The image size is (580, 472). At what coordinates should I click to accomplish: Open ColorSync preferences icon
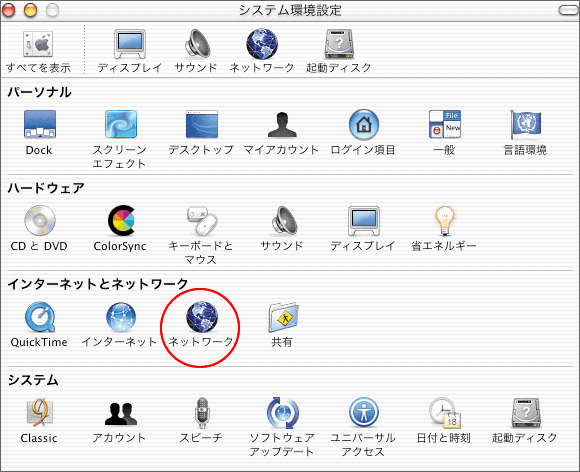[x=121, y=220]
